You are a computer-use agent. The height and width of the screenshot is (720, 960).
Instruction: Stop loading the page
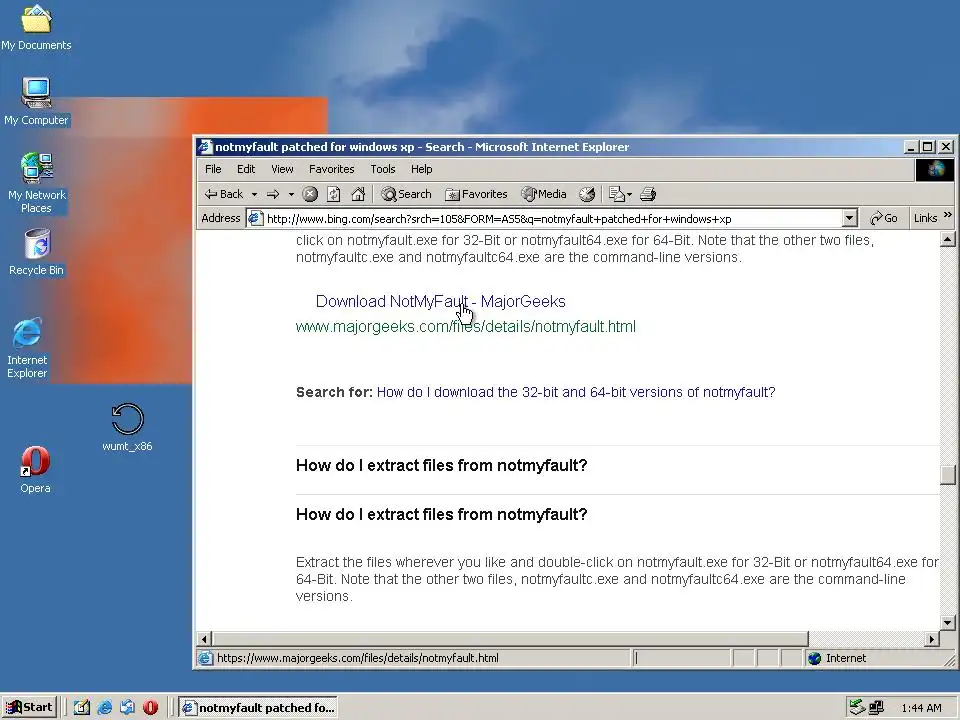point(310,194)
